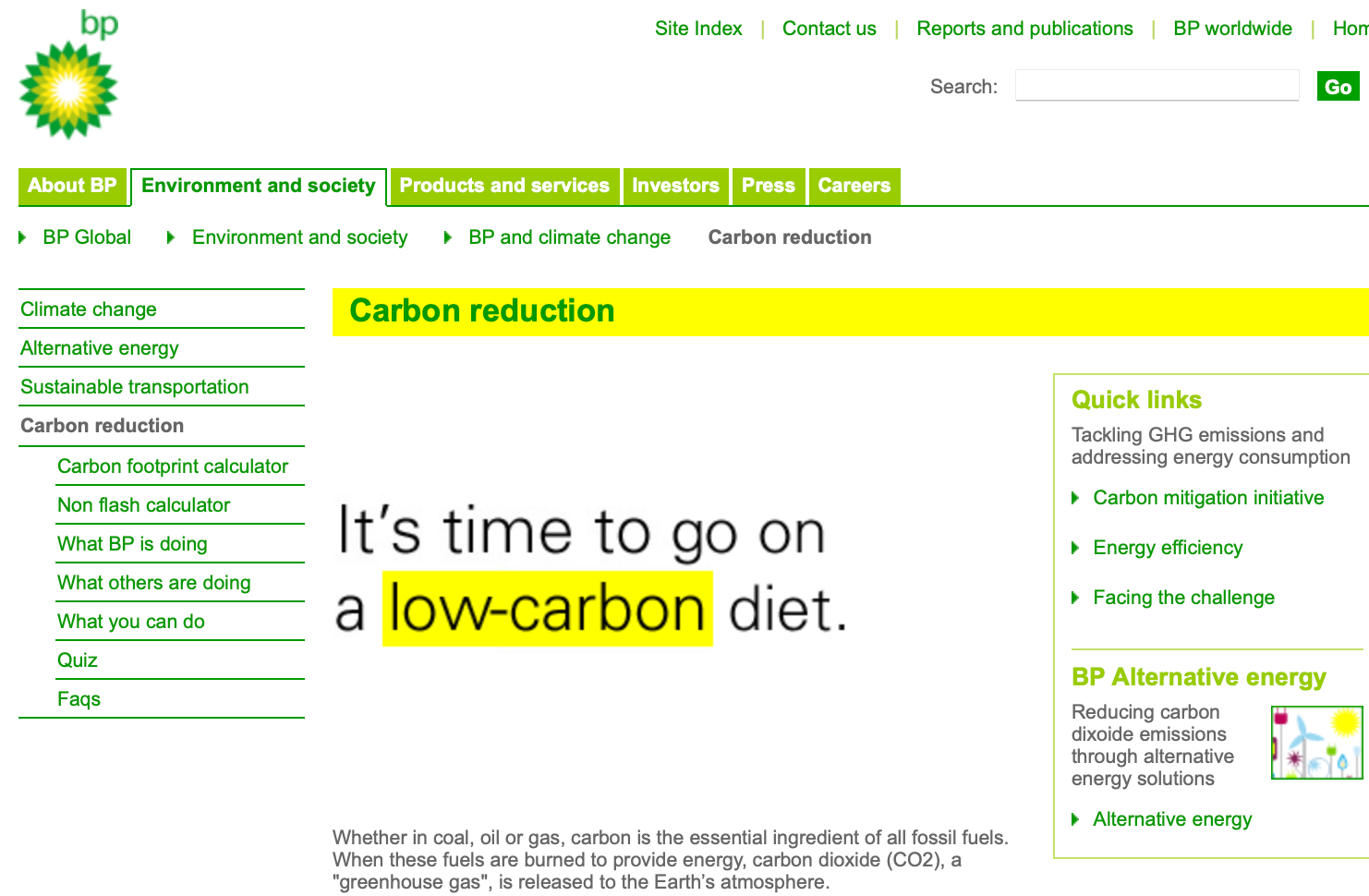Open the Contact us link
Image resolution: width=1369 pixels, height=896 pixels.
(x=829, y=29)
